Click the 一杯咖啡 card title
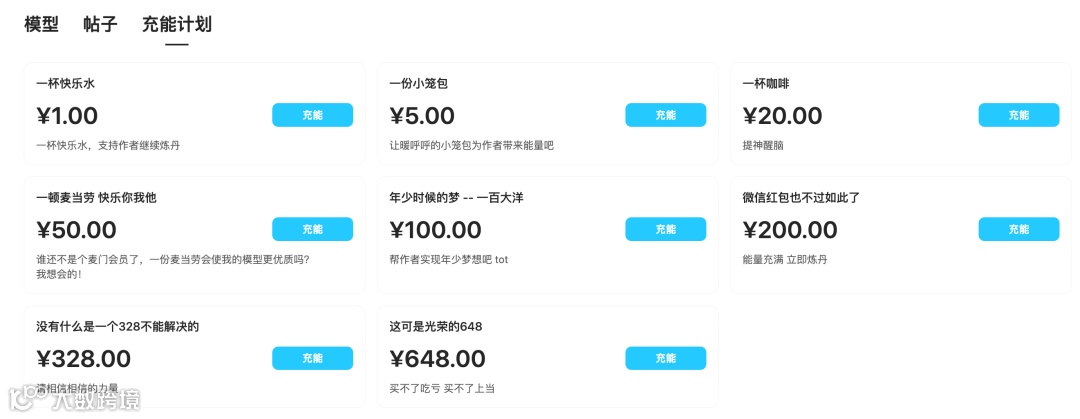The image size is (1080, 419). click(x=766, y=84)
